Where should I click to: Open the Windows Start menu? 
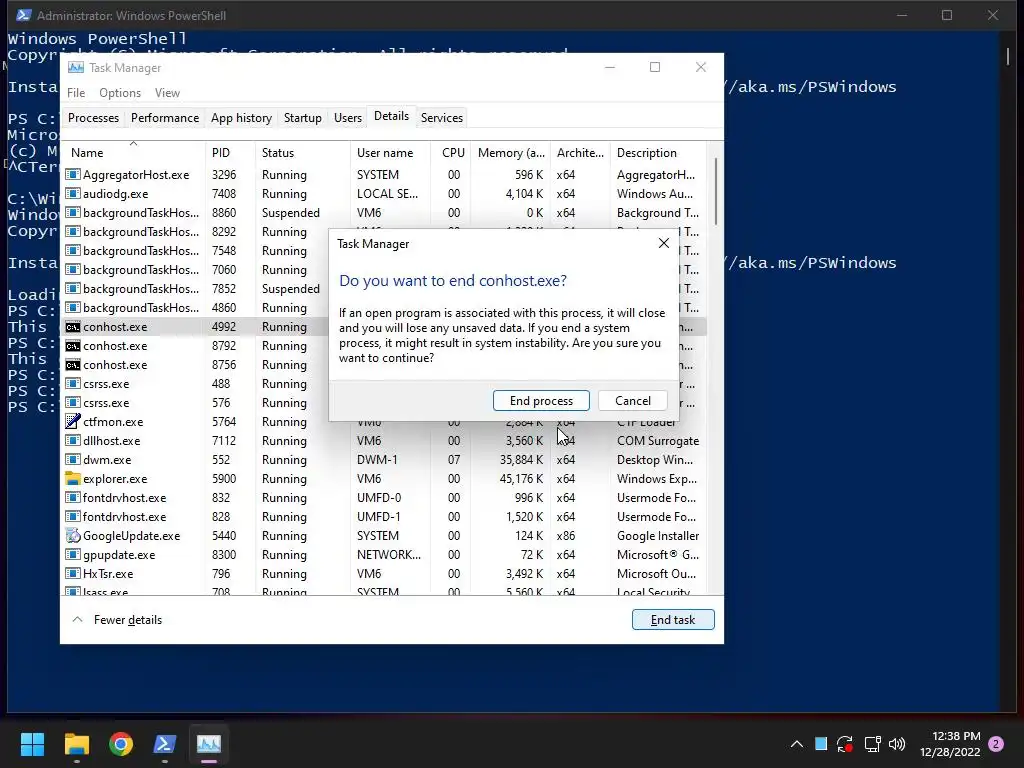[32, 744]
